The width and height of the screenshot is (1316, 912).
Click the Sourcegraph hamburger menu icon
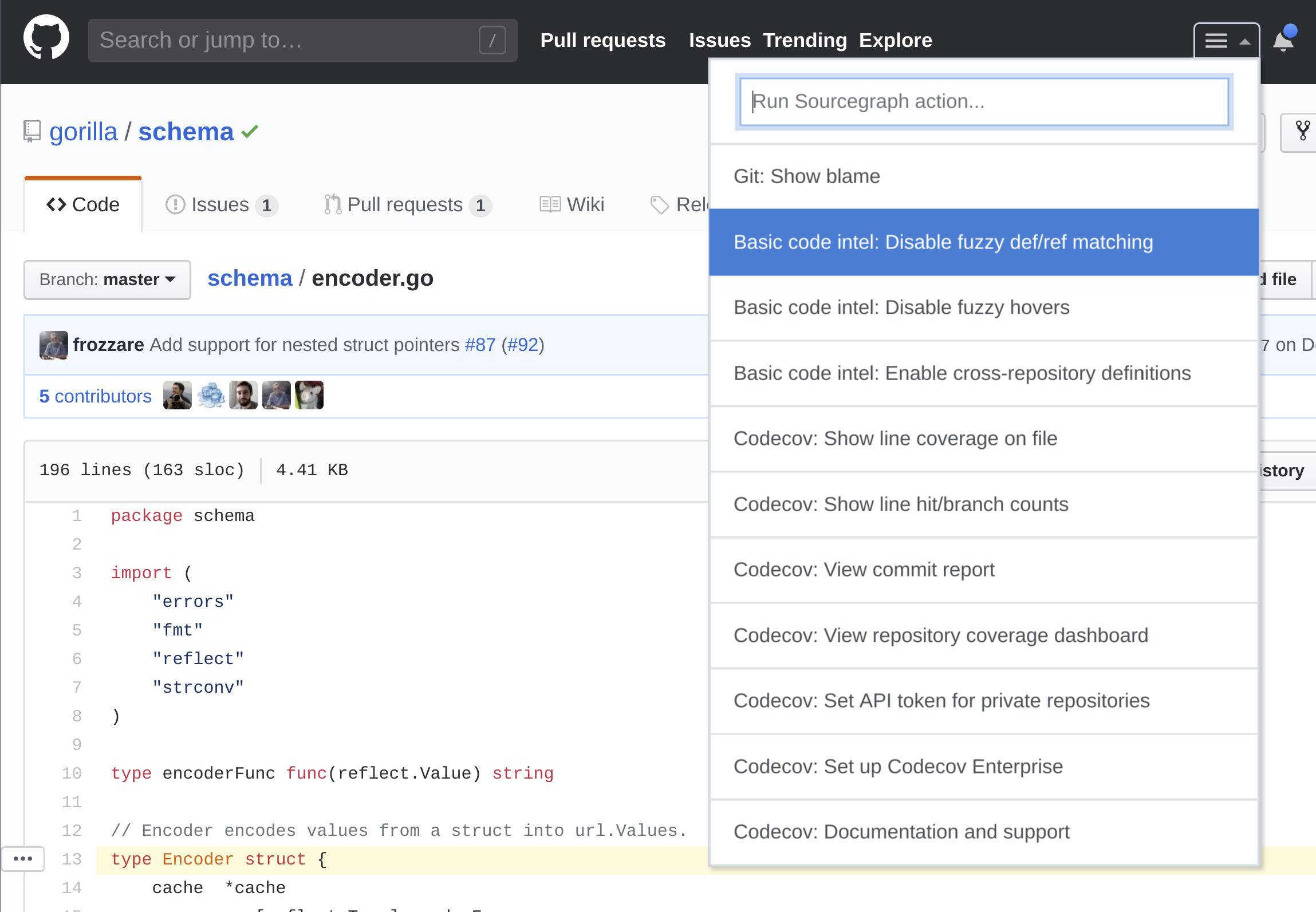tap(1216, 41)
